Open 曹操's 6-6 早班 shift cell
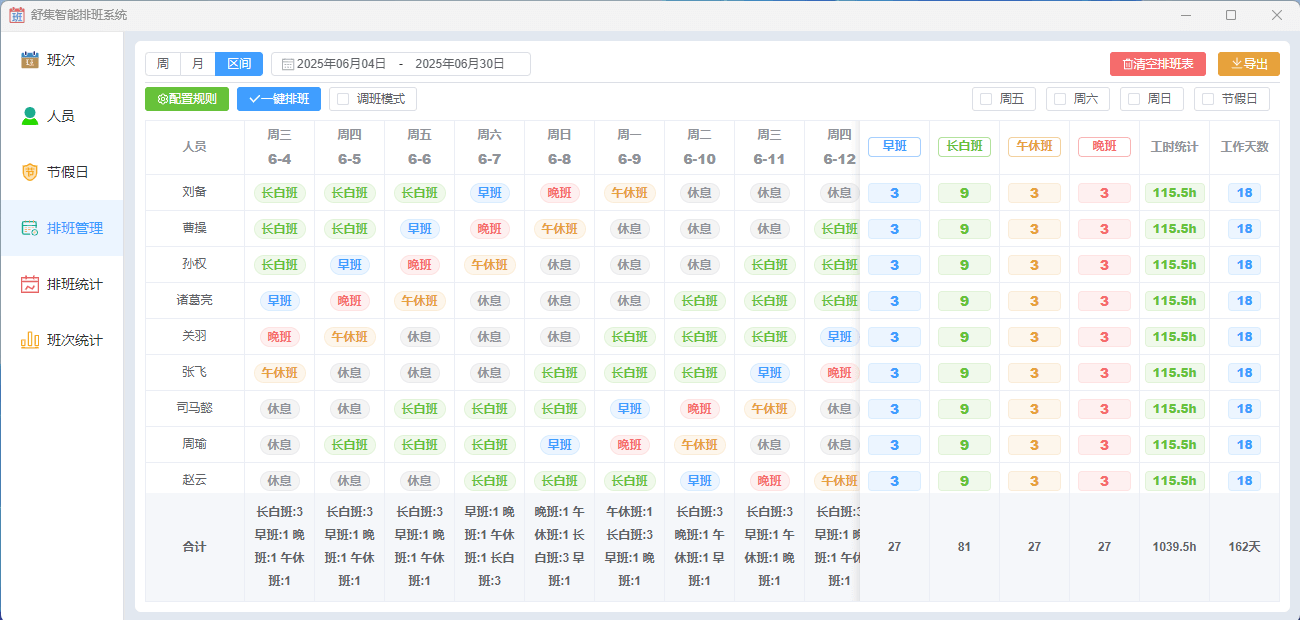The image size is (1300, 620). pos(419,229)
